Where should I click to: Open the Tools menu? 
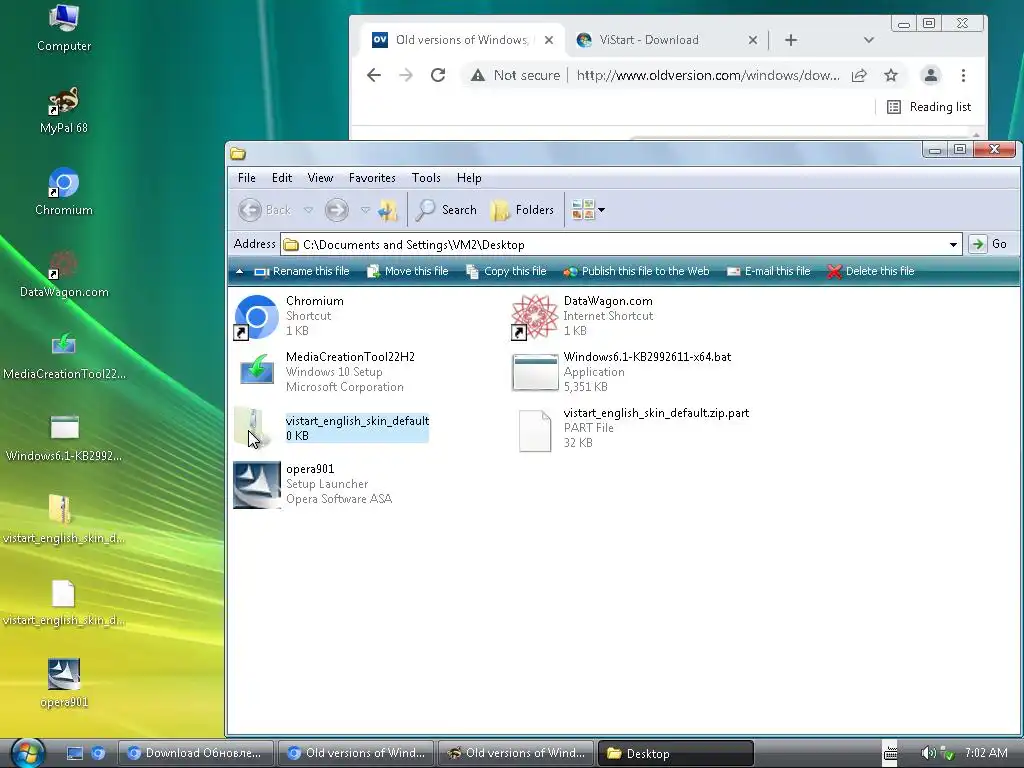(x=426, y=178)
